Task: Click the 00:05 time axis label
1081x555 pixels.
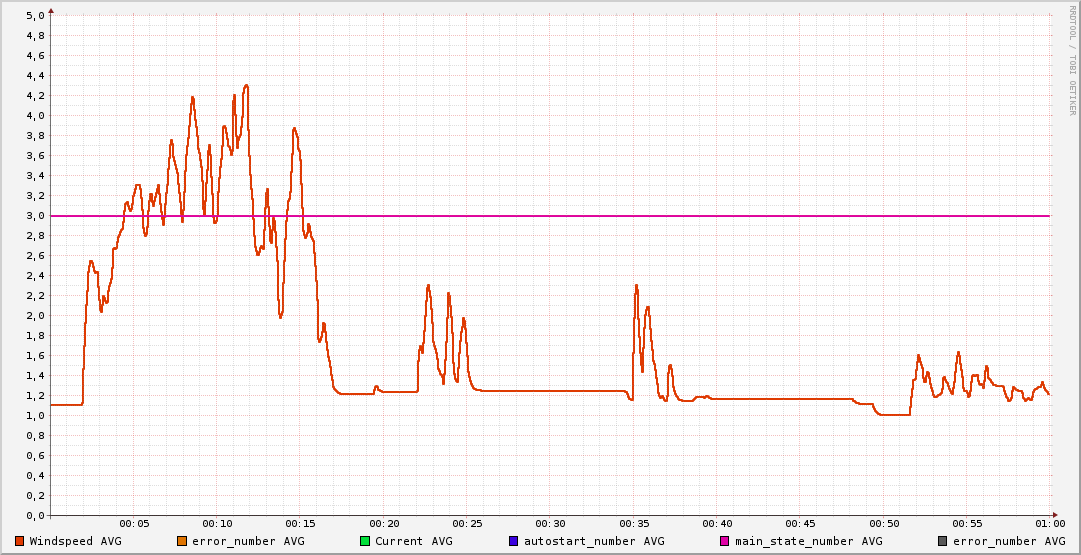Action: coord(134,524)
